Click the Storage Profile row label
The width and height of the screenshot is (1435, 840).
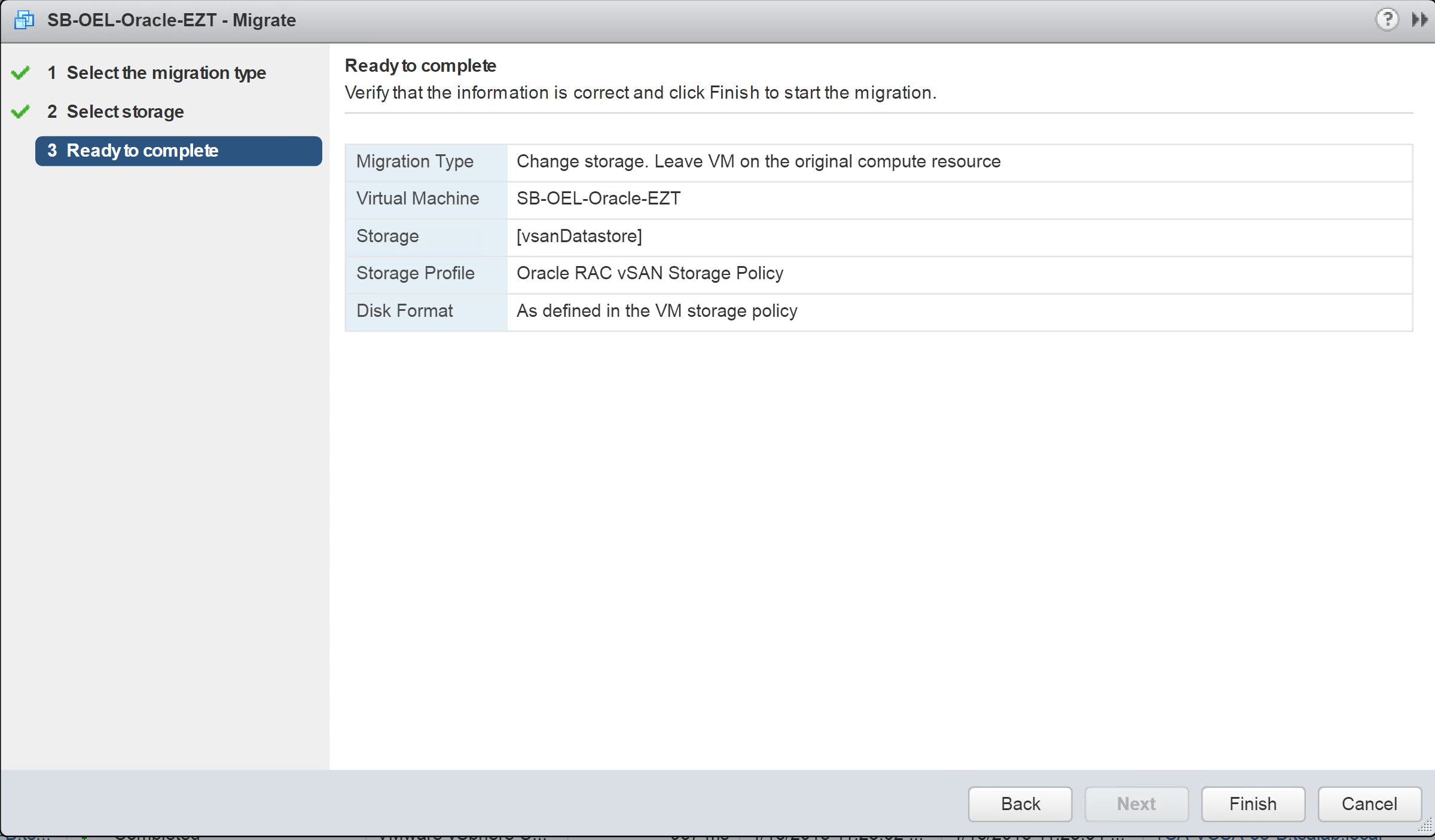tap(416, 273)
